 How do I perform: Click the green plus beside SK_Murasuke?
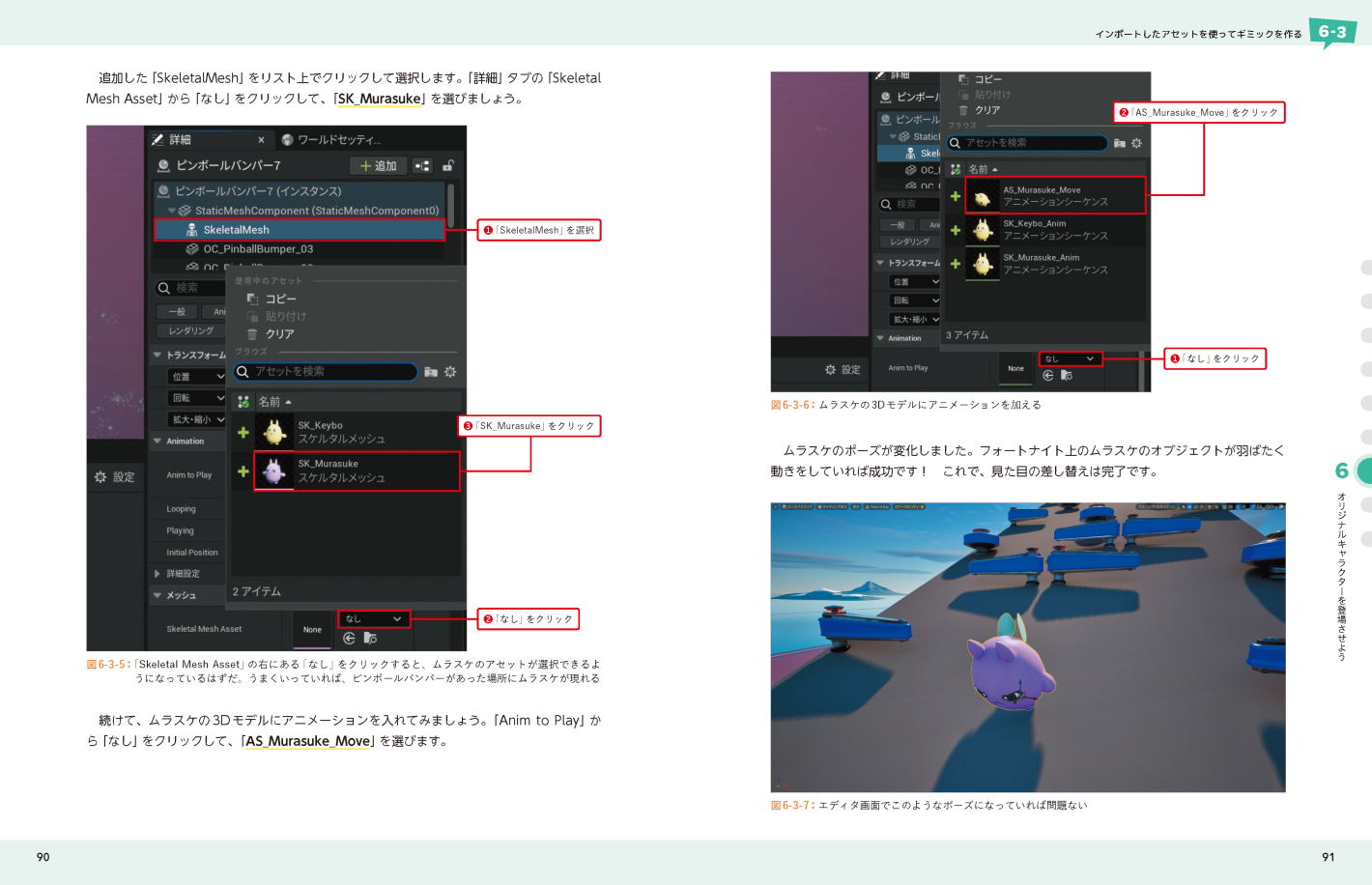[x=243, y=471]
